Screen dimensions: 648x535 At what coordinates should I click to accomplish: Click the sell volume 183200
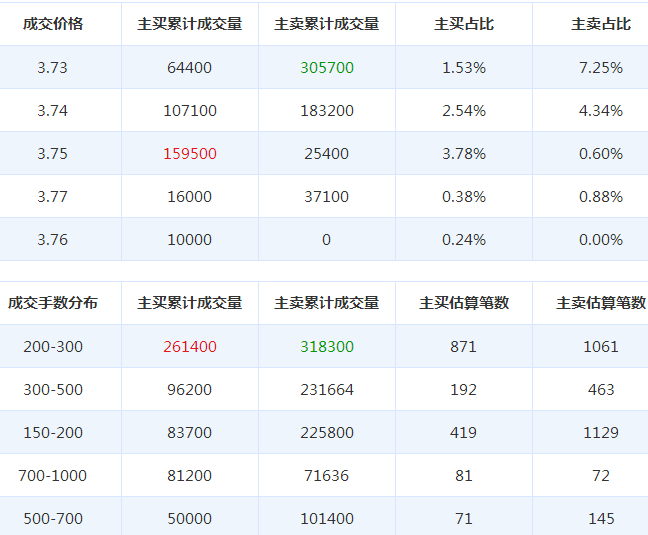coord(327,110)
